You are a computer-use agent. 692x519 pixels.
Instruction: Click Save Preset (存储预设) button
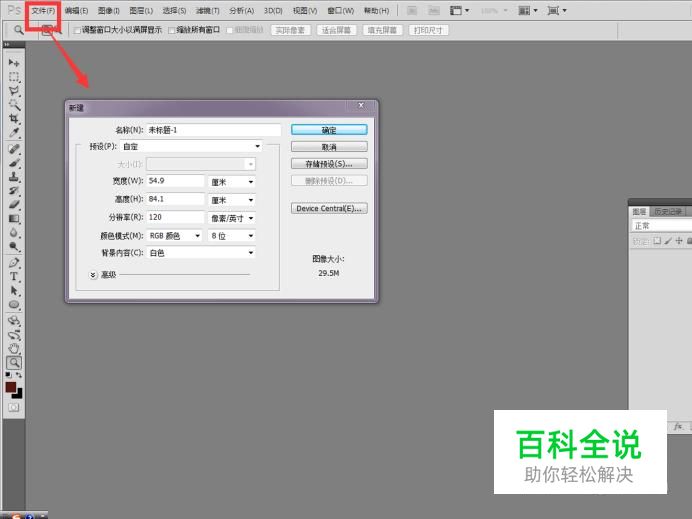click(x=329, y=164)
